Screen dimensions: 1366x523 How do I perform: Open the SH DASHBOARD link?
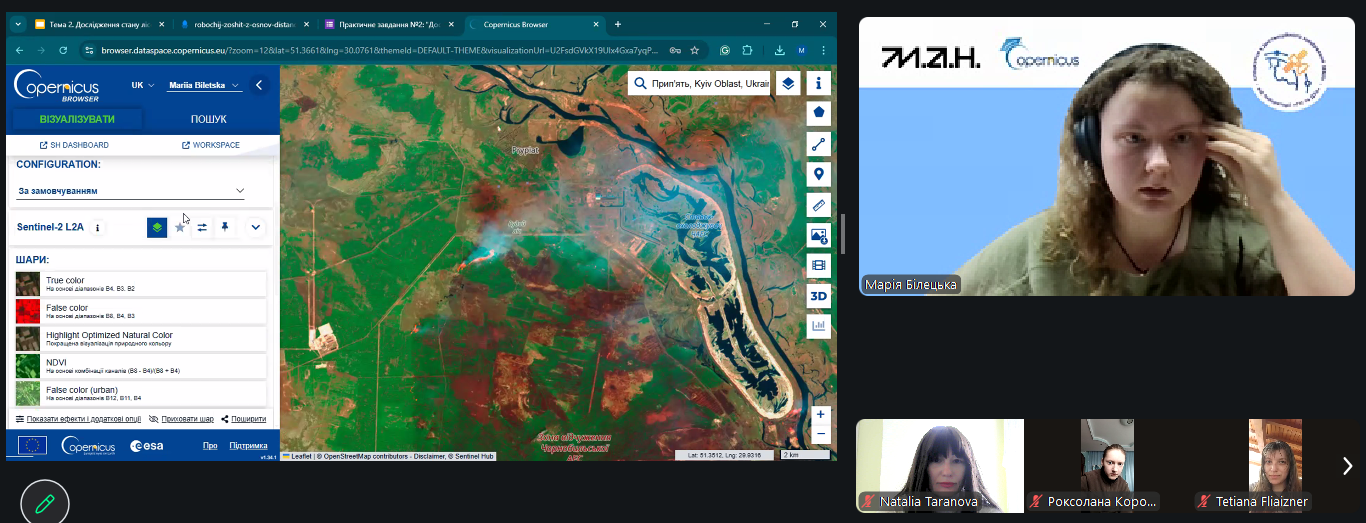click(74, 145)
